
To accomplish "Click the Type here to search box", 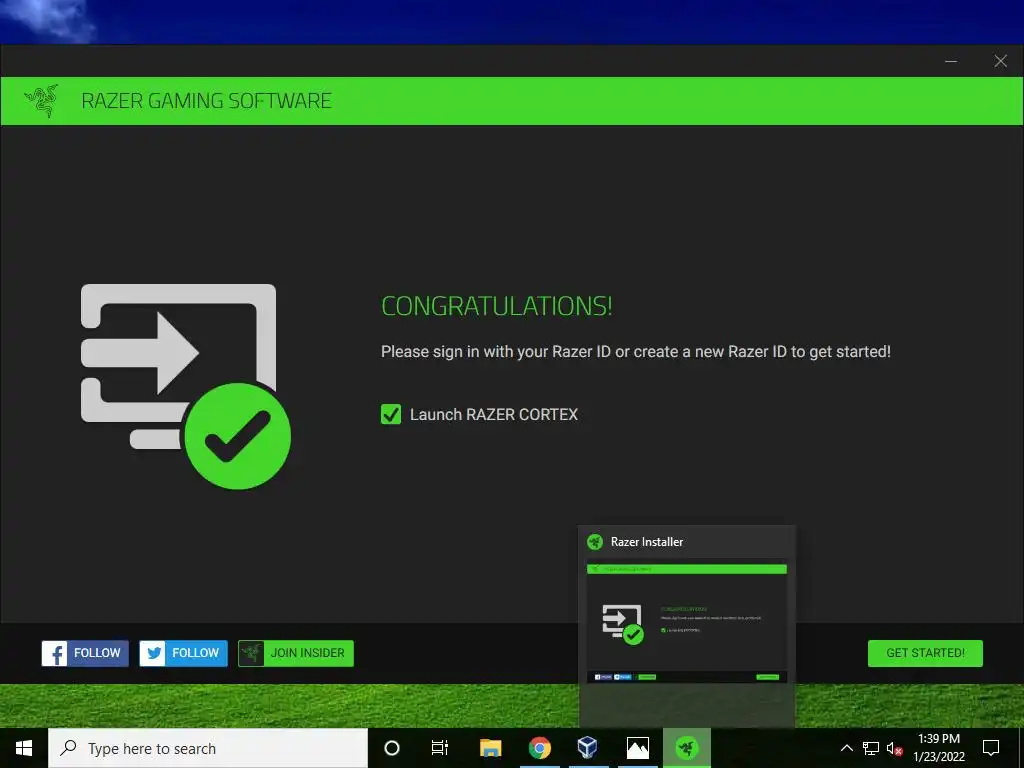I will (x=208, y=748).
